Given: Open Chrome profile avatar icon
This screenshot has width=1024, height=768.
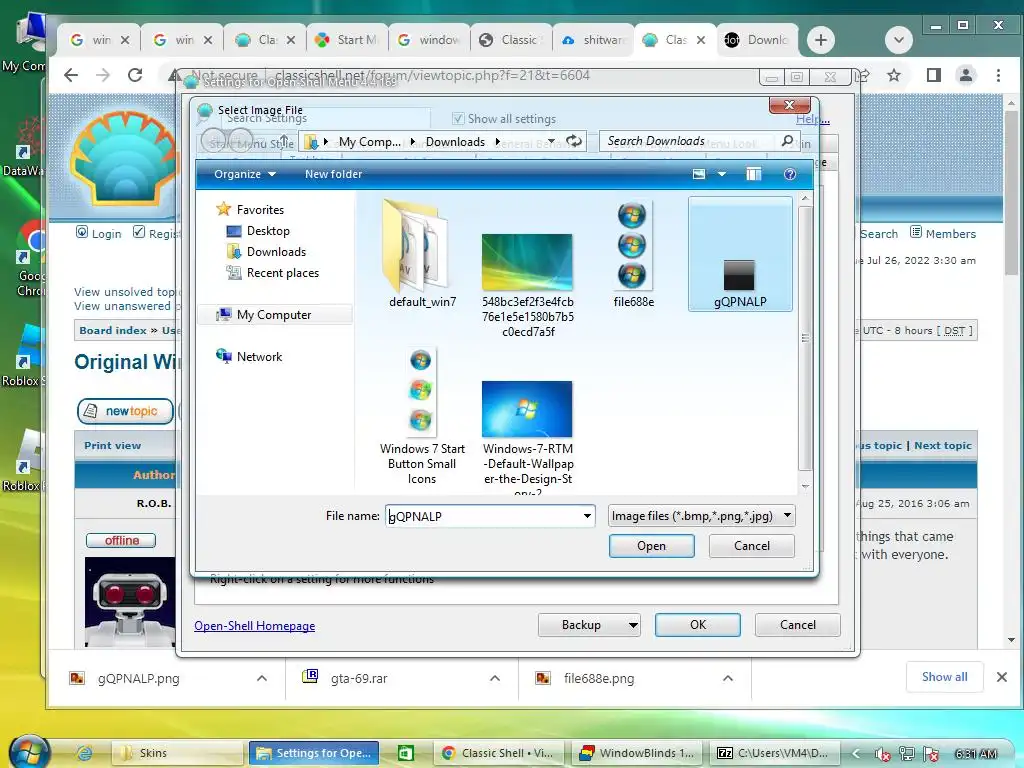Looking at the screenshot, I should pyautogui.click(x=965, y=75).
